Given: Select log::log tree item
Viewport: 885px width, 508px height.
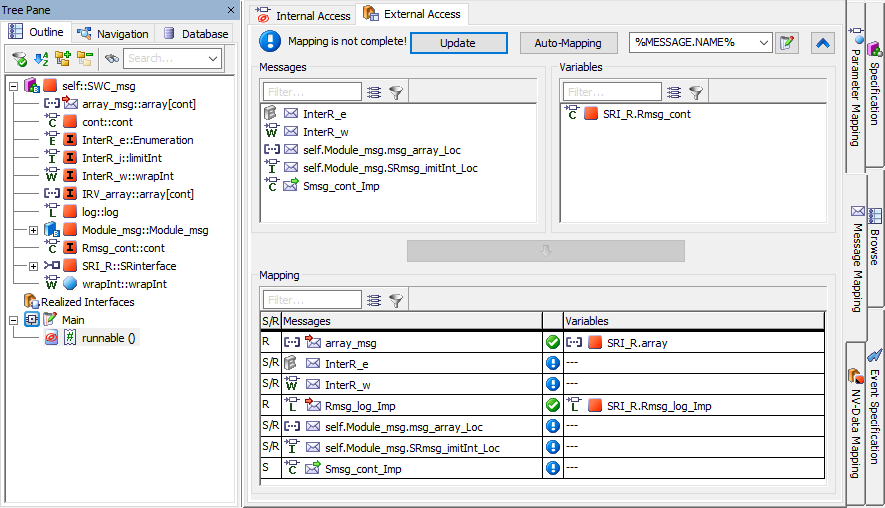Looking at the screenshot, I should (100, 212).
